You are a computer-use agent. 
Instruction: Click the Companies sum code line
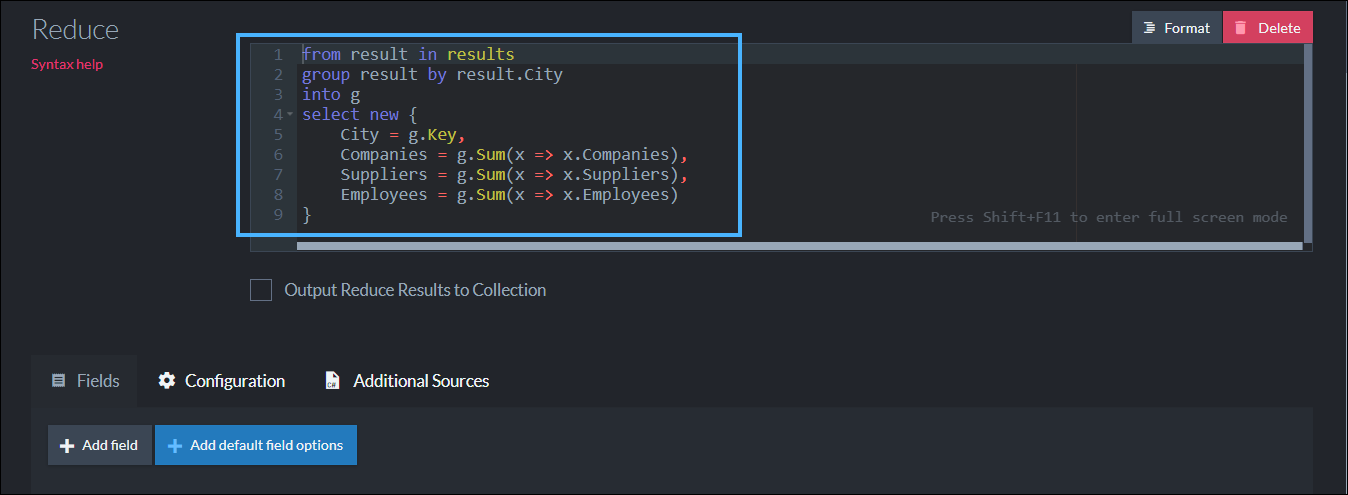coord(515,154)
